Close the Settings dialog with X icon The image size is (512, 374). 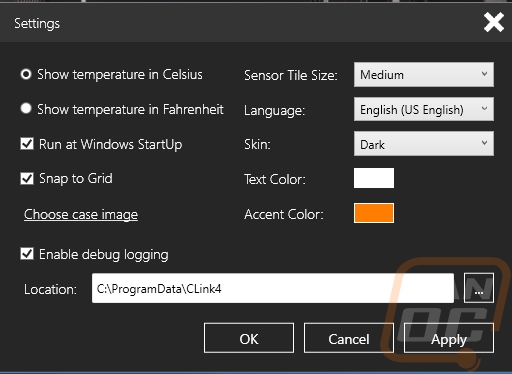point(494,23)
